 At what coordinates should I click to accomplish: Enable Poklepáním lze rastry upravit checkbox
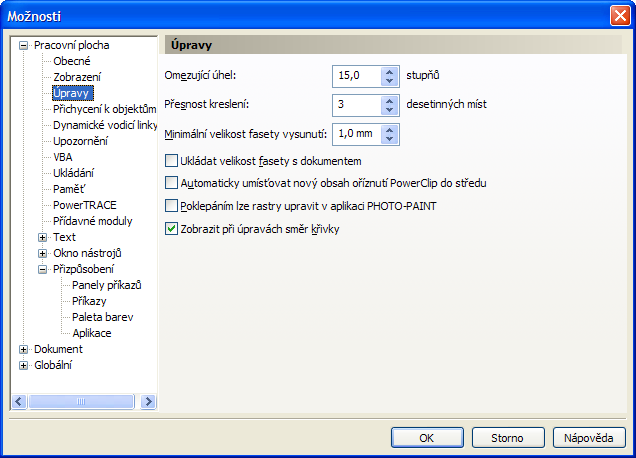pyautogui.click(x=171, y=206)
